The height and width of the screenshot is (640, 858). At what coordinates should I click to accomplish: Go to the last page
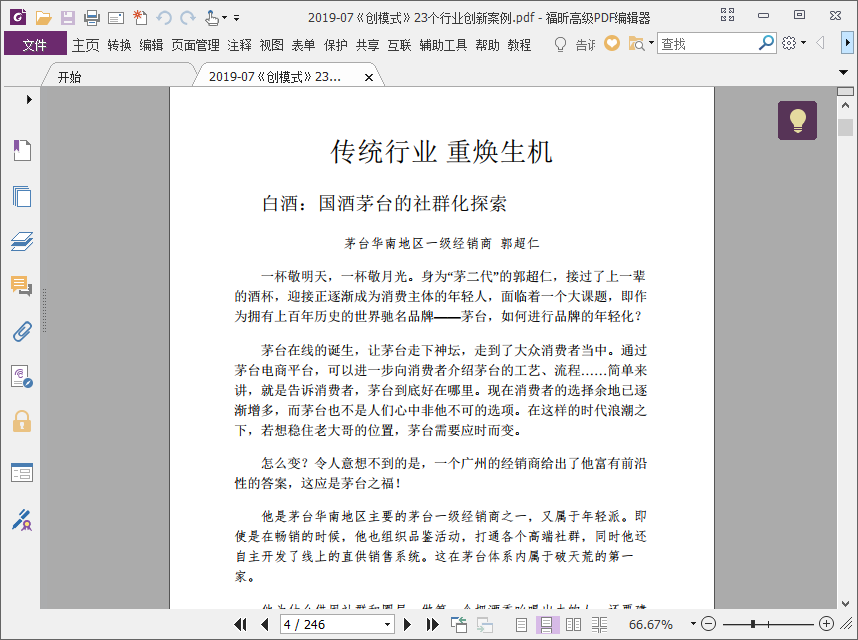[x=432, y=624]
